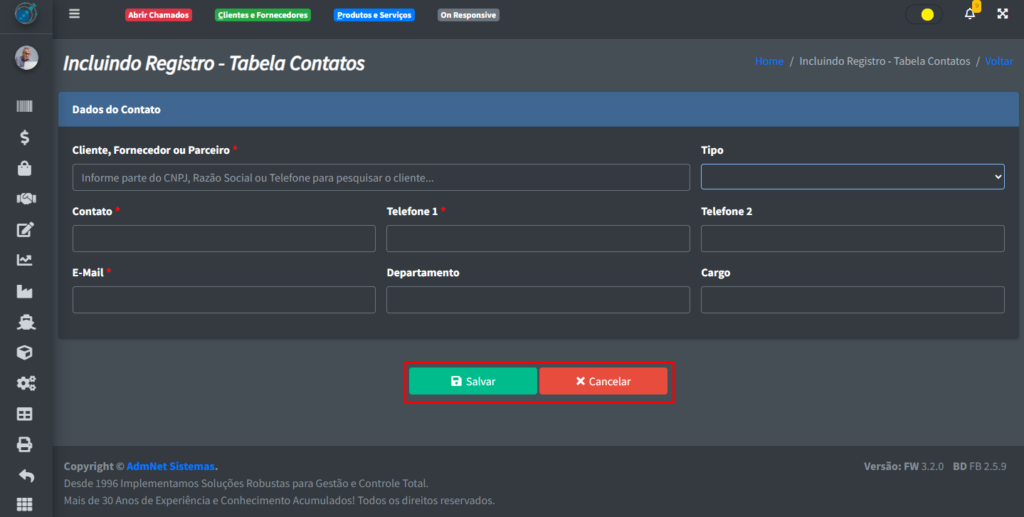Click the Voltar breadcrumb link
The width and height of the screenshot is (1024, 517).
[x=998, y=61]
